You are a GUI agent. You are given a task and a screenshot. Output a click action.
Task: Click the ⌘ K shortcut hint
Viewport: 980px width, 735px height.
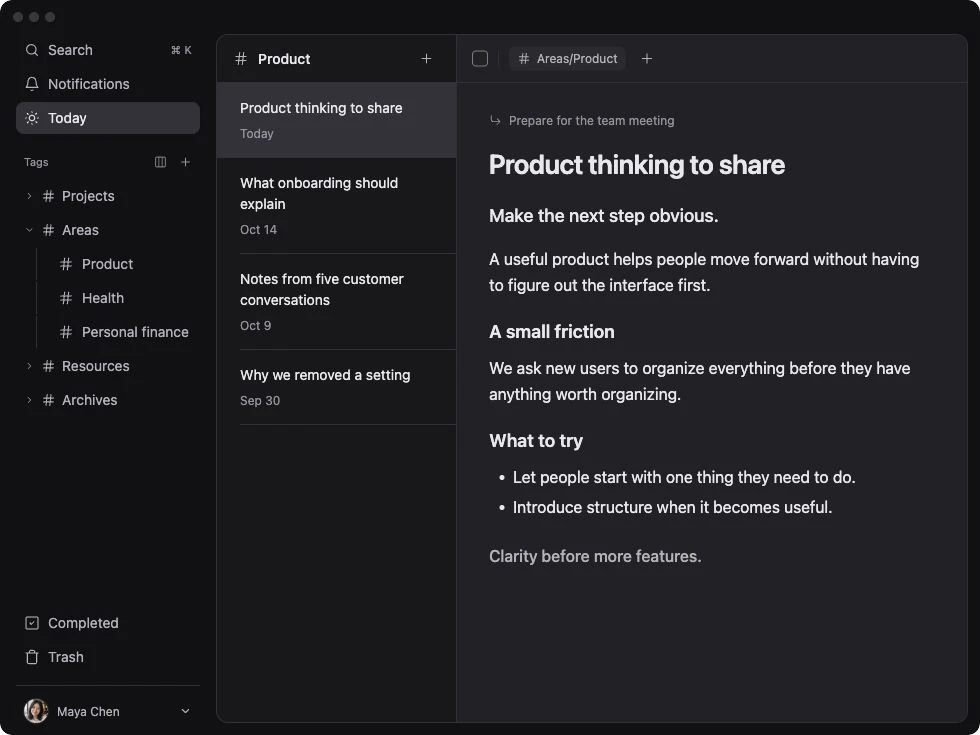(181, 50)
